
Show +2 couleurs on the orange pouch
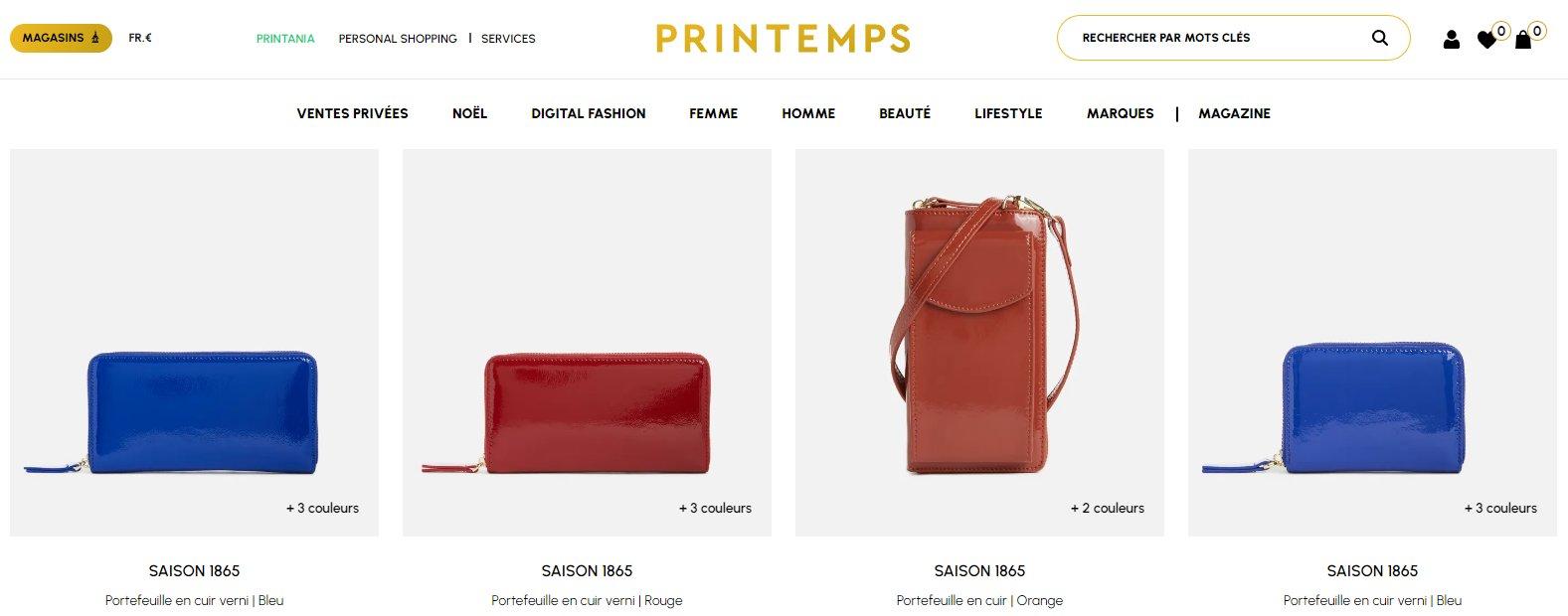coord(1107,508)
